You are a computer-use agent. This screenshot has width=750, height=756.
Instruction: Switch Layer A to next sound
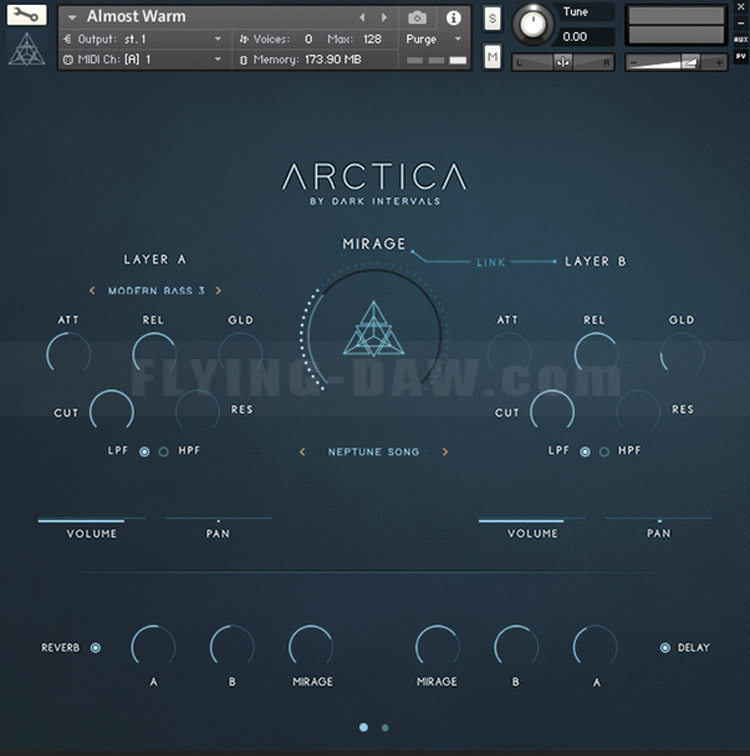tap(218, 290)
